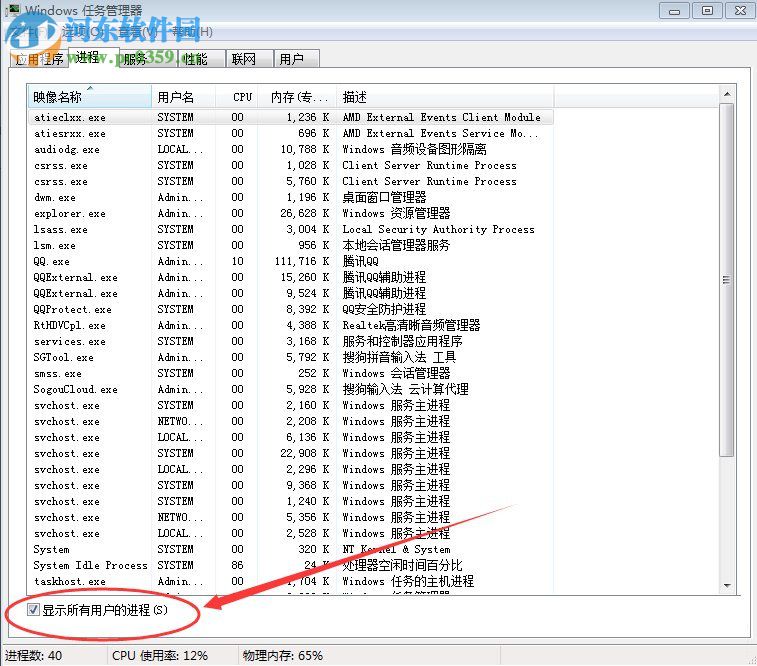Select the atiesrxx.exe process row
757x666 pixels.
click(x=291, y=133)
